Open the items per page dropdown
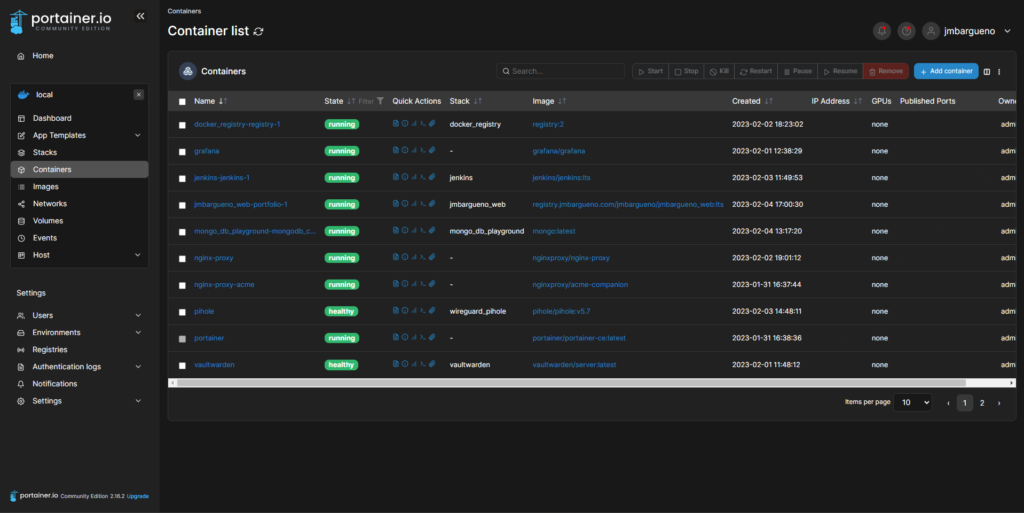 [x=912, y=402]
